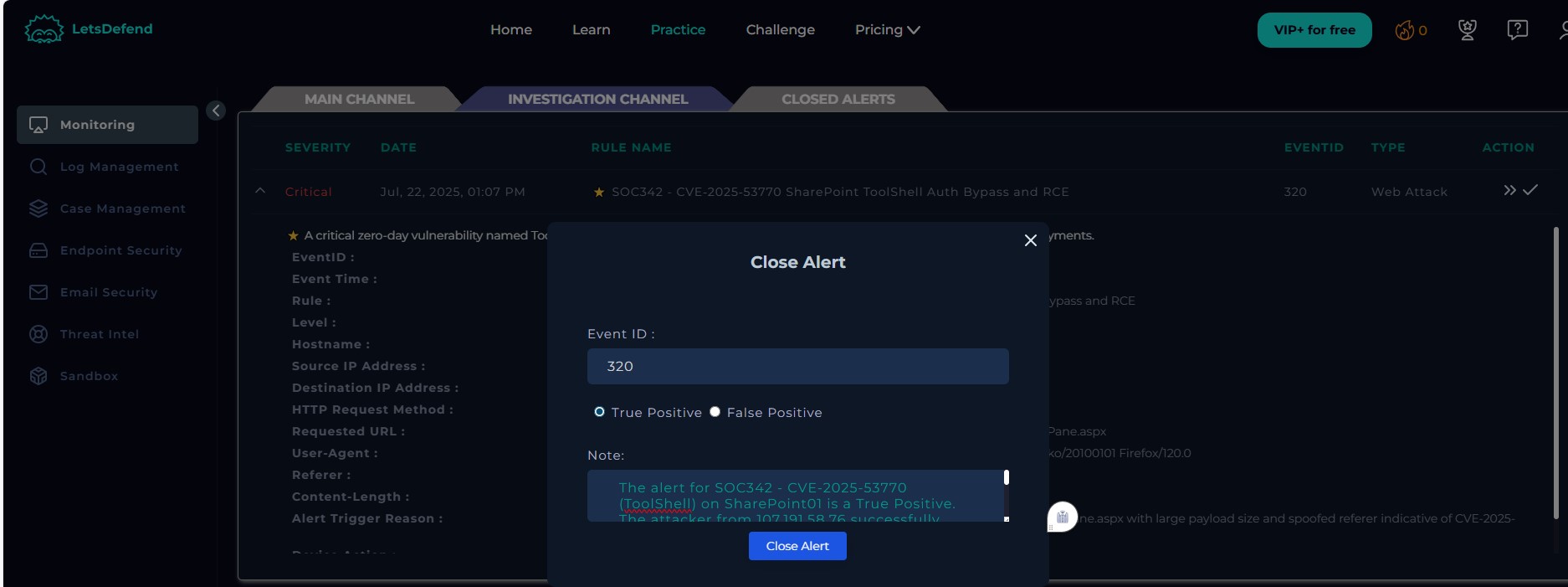Click the Alert Trigger Reason label
Image resolution: width=1568 pixels, height=587 pixels.
pyautogui.click(x=367, y=518)
